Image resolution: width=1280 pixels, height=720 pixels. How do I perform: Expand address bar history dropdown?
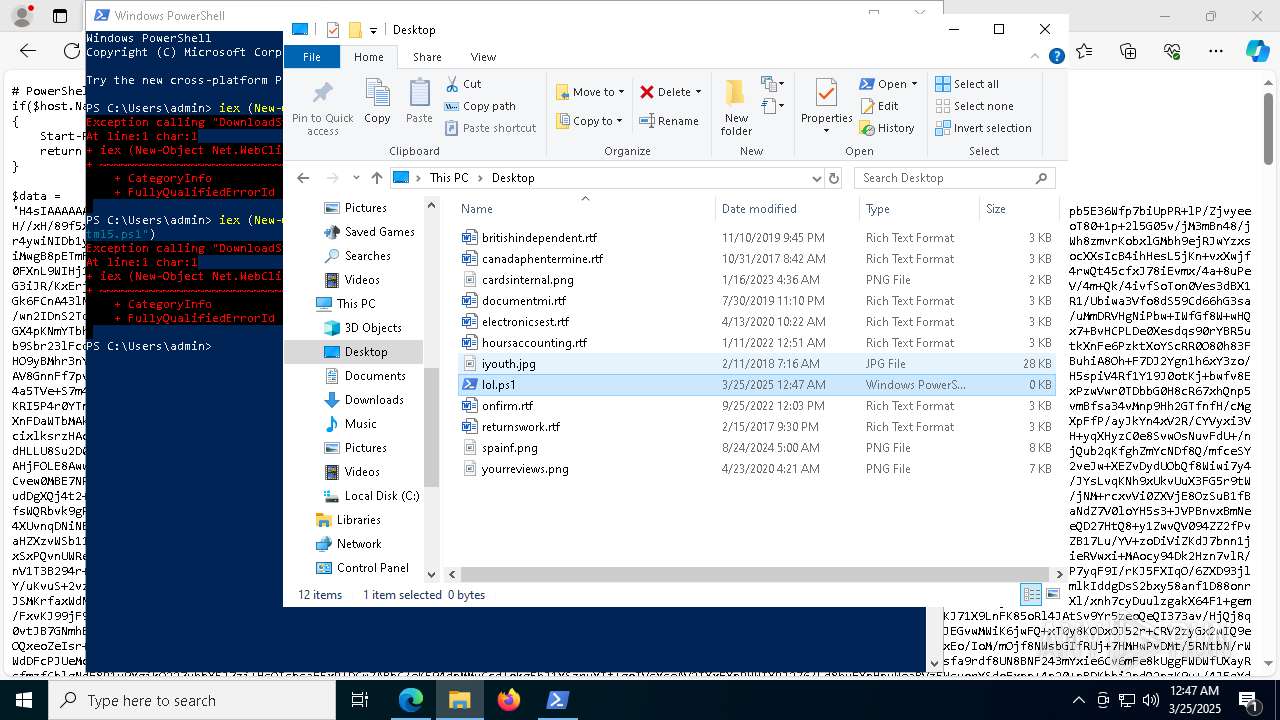tap(817, 178)
